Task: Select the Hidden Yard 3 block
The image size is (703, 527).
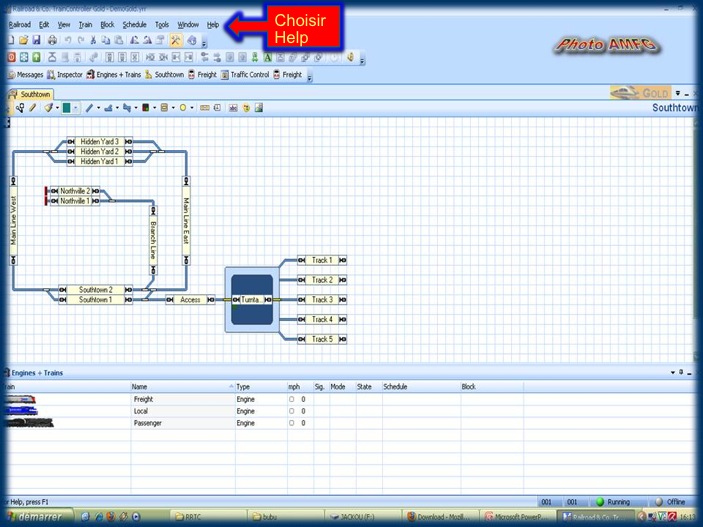Action: 100,142
